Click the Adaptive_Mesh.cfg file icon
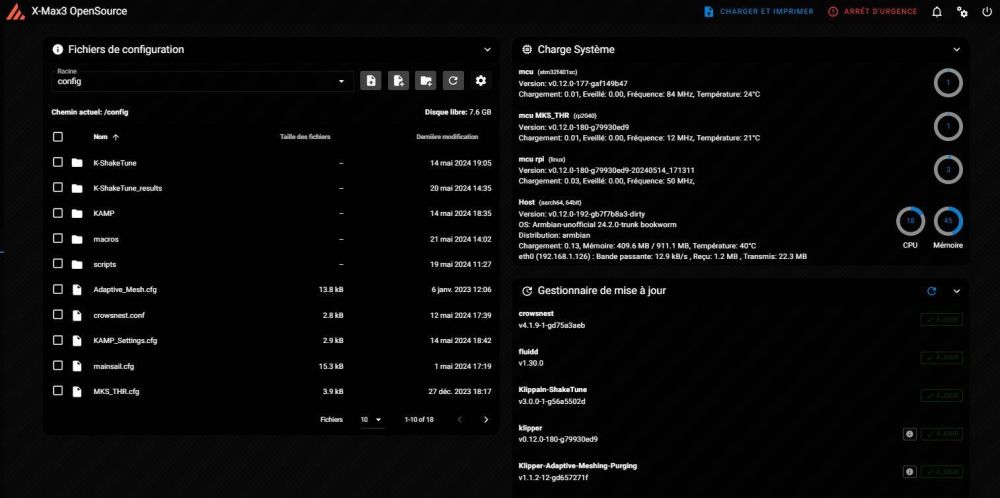1000x498 pixels. tap(77, 289)
